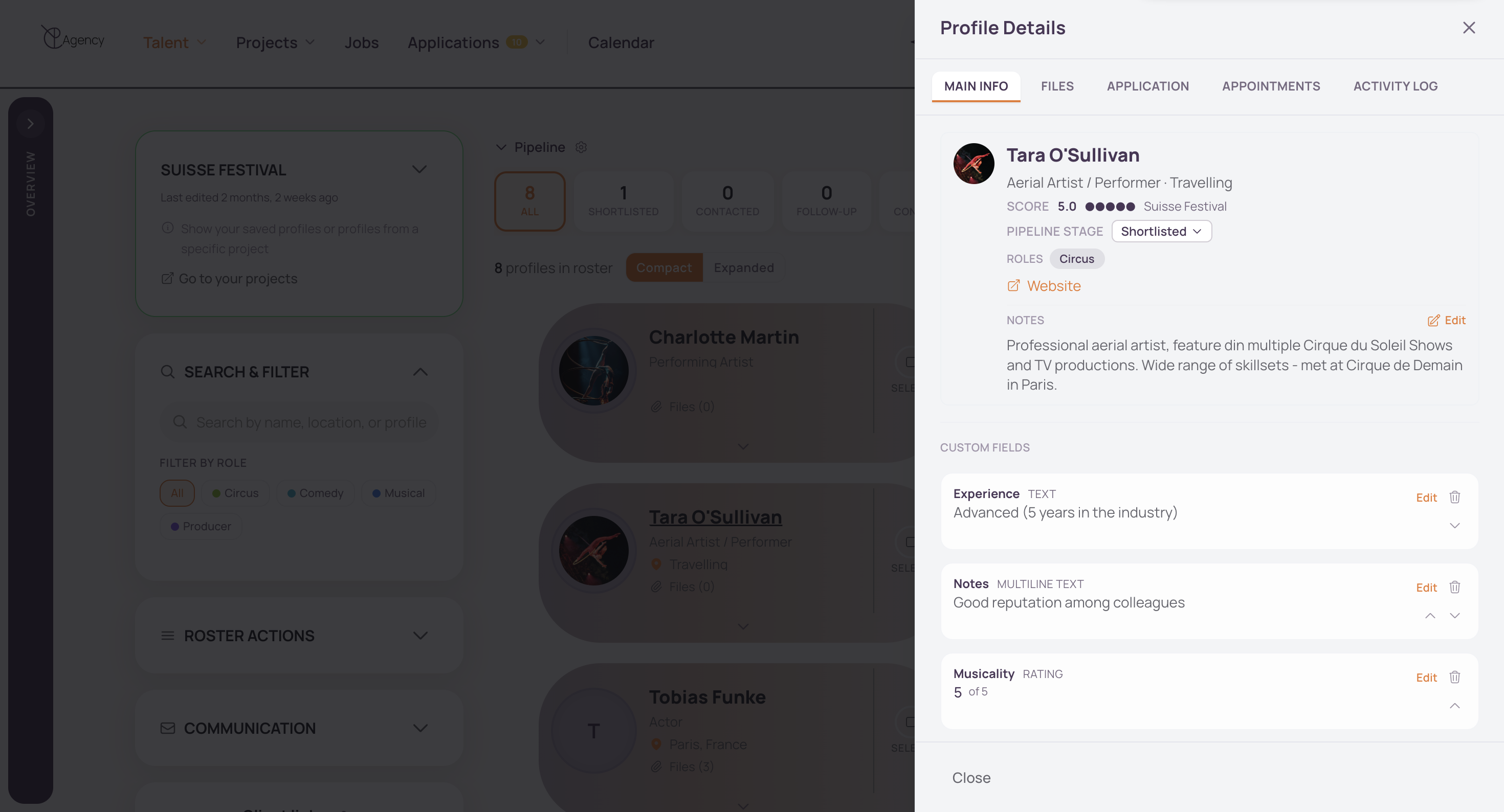Open the Activity Log tab

point(1395,86)
